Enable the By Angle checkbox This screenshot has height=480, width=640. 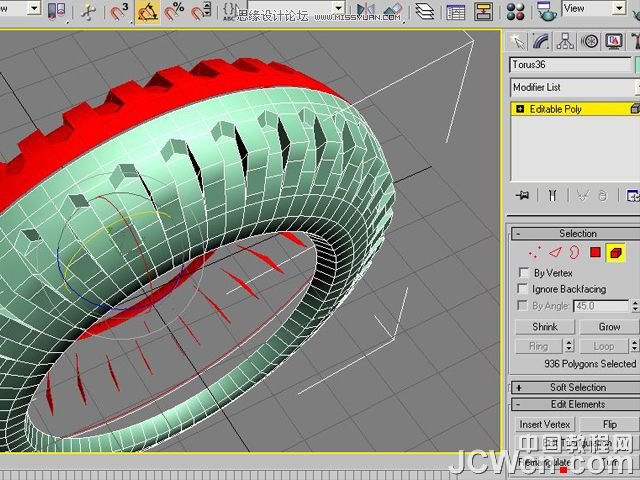click(x=522, y=305)
